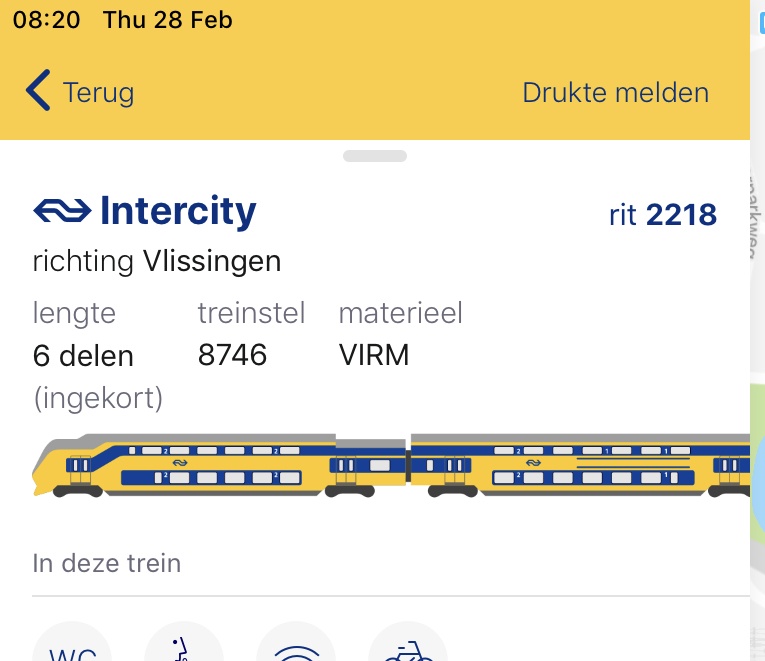The height and width of the screenshot is (661, 765).
Task: Tap destination richting Vlissingen
Action: 157,261
